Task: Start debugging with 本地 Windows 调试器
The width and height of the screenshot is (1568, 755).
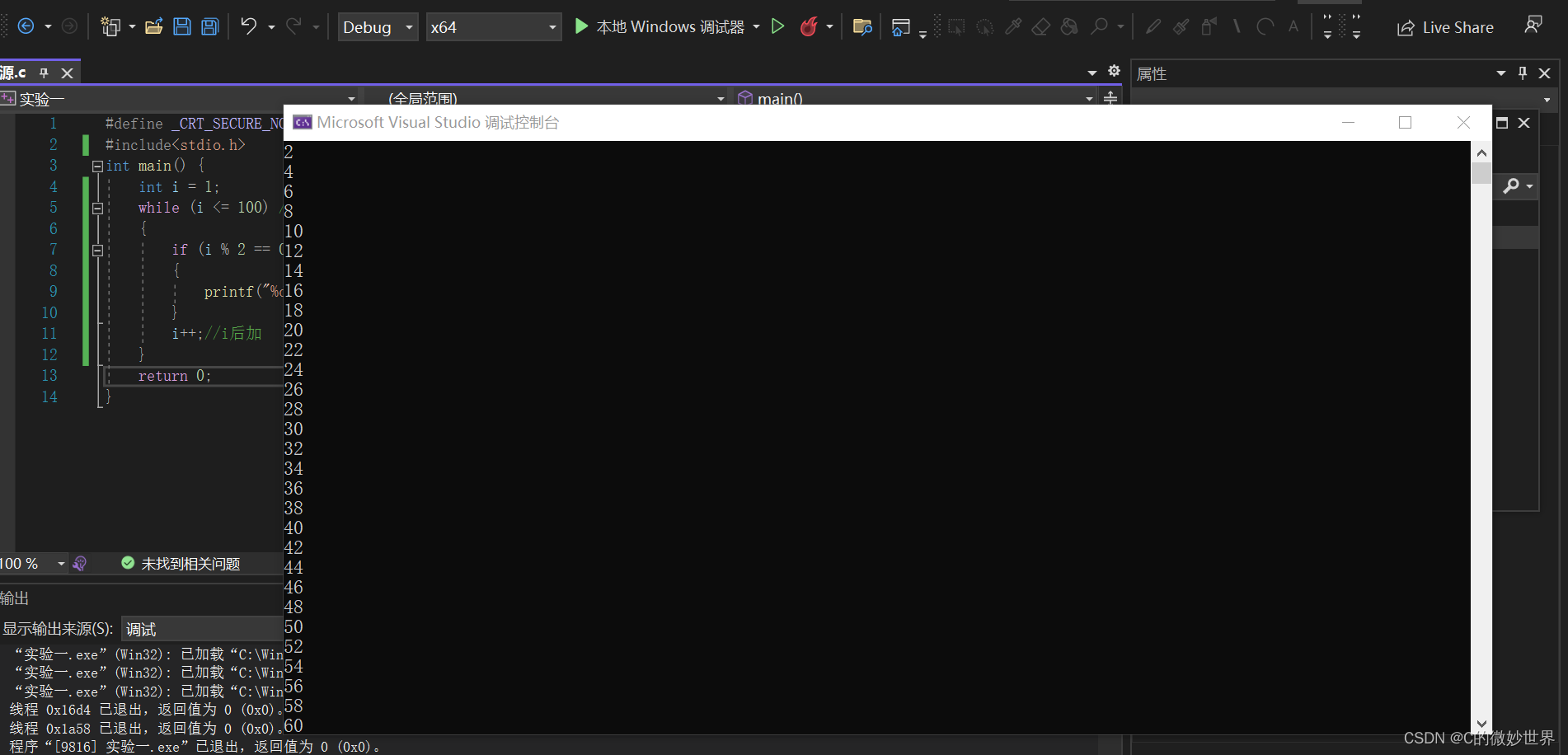Action: [659, 26]
